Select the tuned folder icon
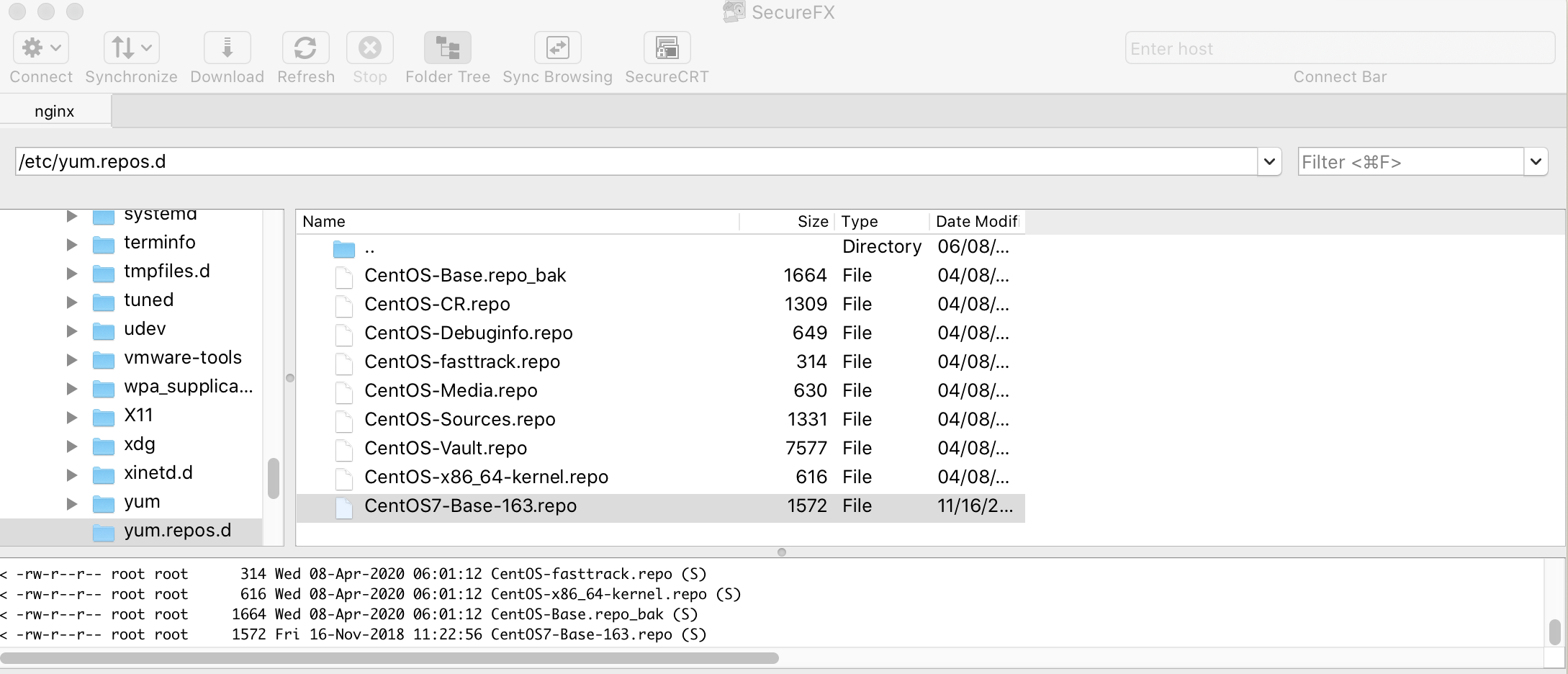The height and width of the screenshot is (674, 1568). point(104,302)
